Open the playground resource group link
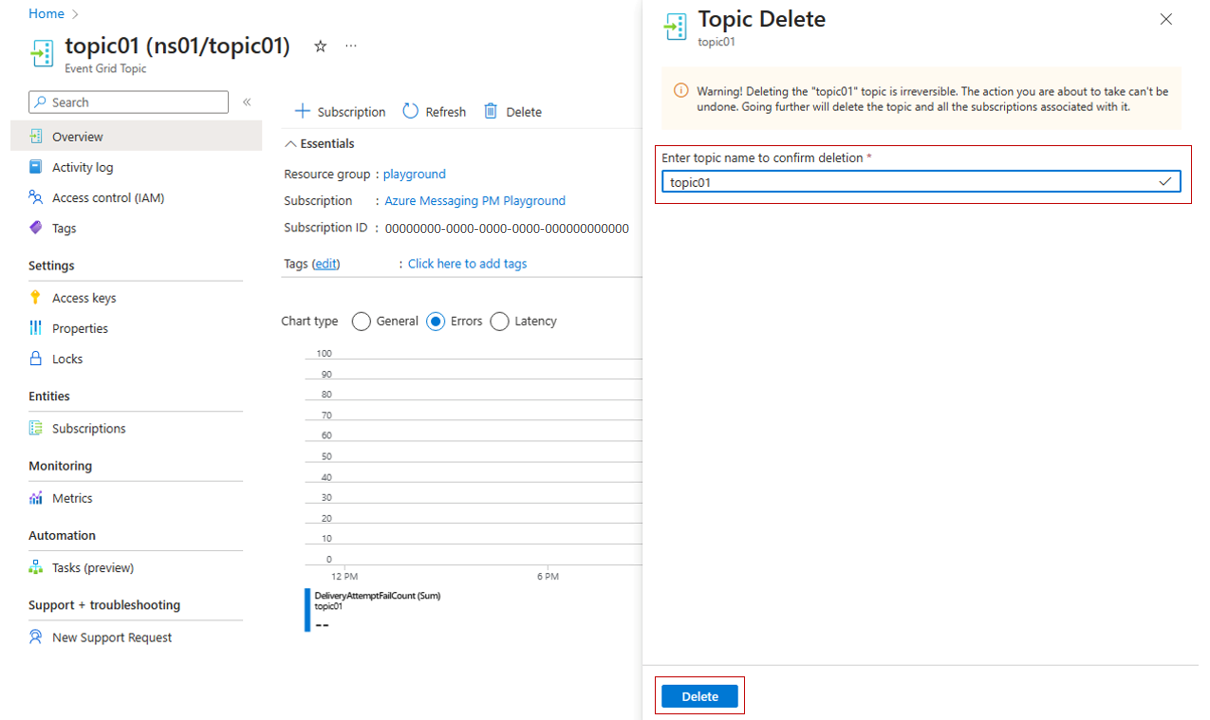 tap(414, 174)
